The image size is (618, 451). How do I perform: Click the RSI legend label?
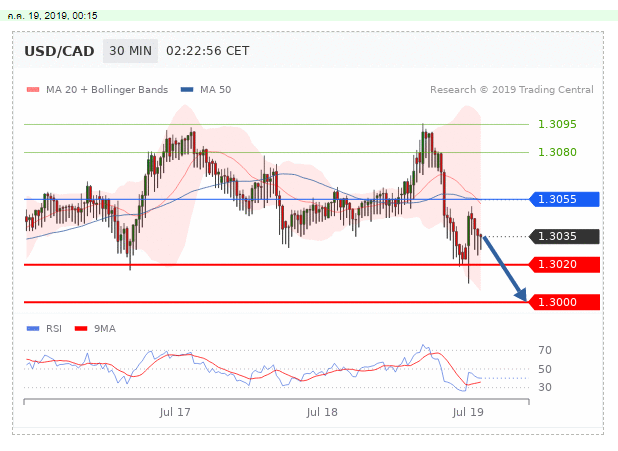(x=54, y=328)
